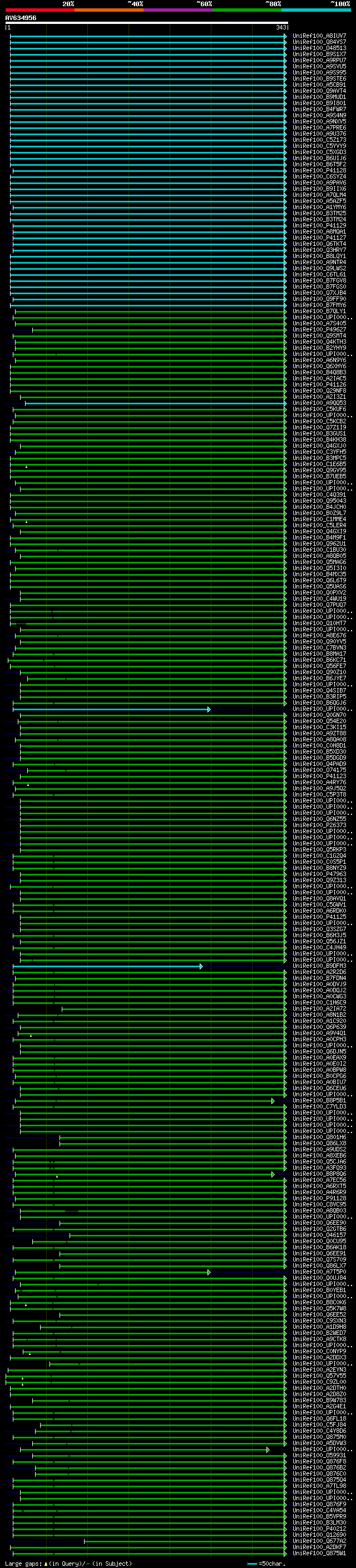
Task: Select hit UniRef100_P41123
Action: click(x=319, y=776)
